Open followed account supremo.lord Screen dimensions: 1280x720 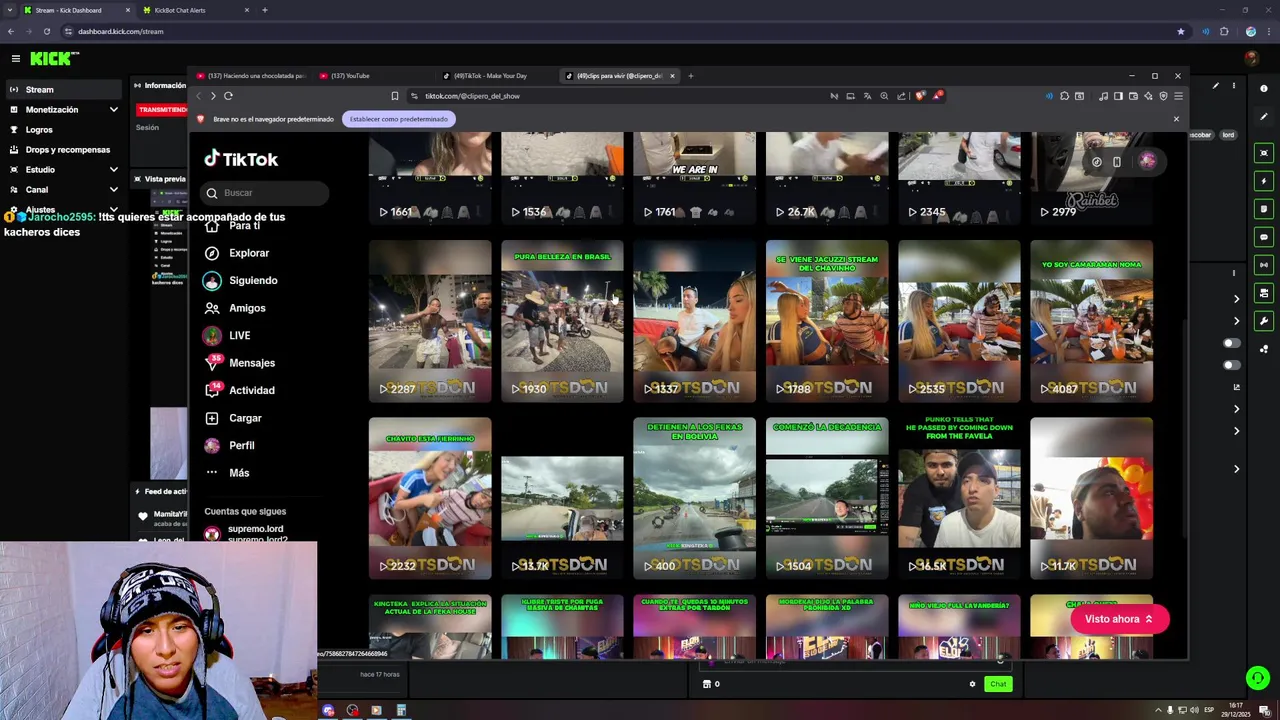coord(255,529)
